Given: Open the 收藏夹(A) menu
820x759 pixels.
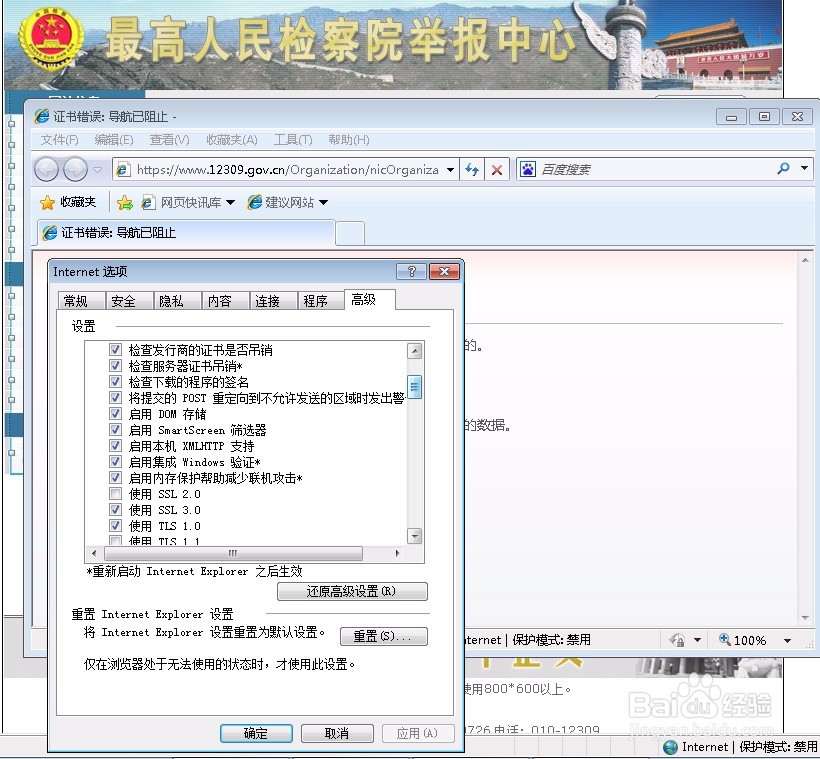Looking at the screenshot, I should coord(232,140).
